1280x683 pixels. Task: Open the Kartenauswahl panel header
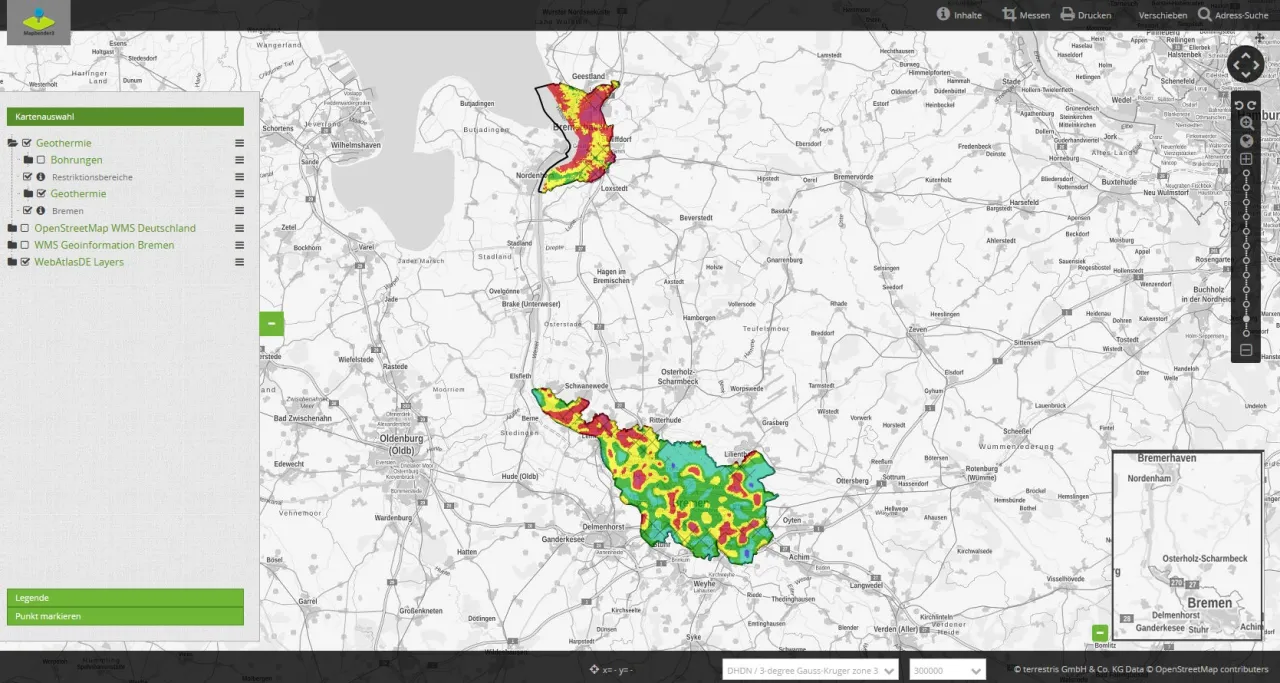coord(125,117)
